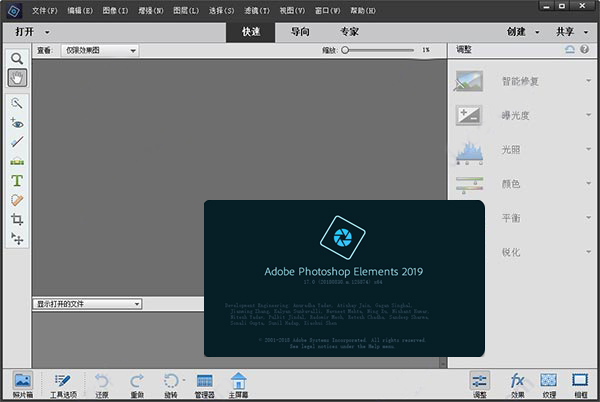Viewport: 600px width, 402px height.
Task: Toggle the 调整 adjustments panel button
Action: 479,384
